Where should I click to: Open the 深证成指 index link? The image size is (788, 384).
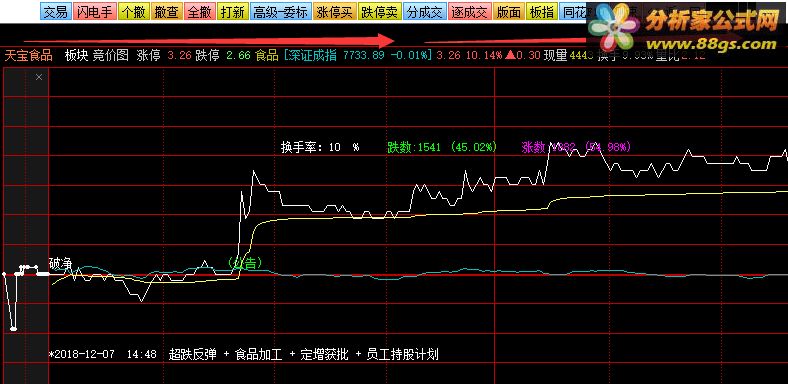tap(311, 55)
